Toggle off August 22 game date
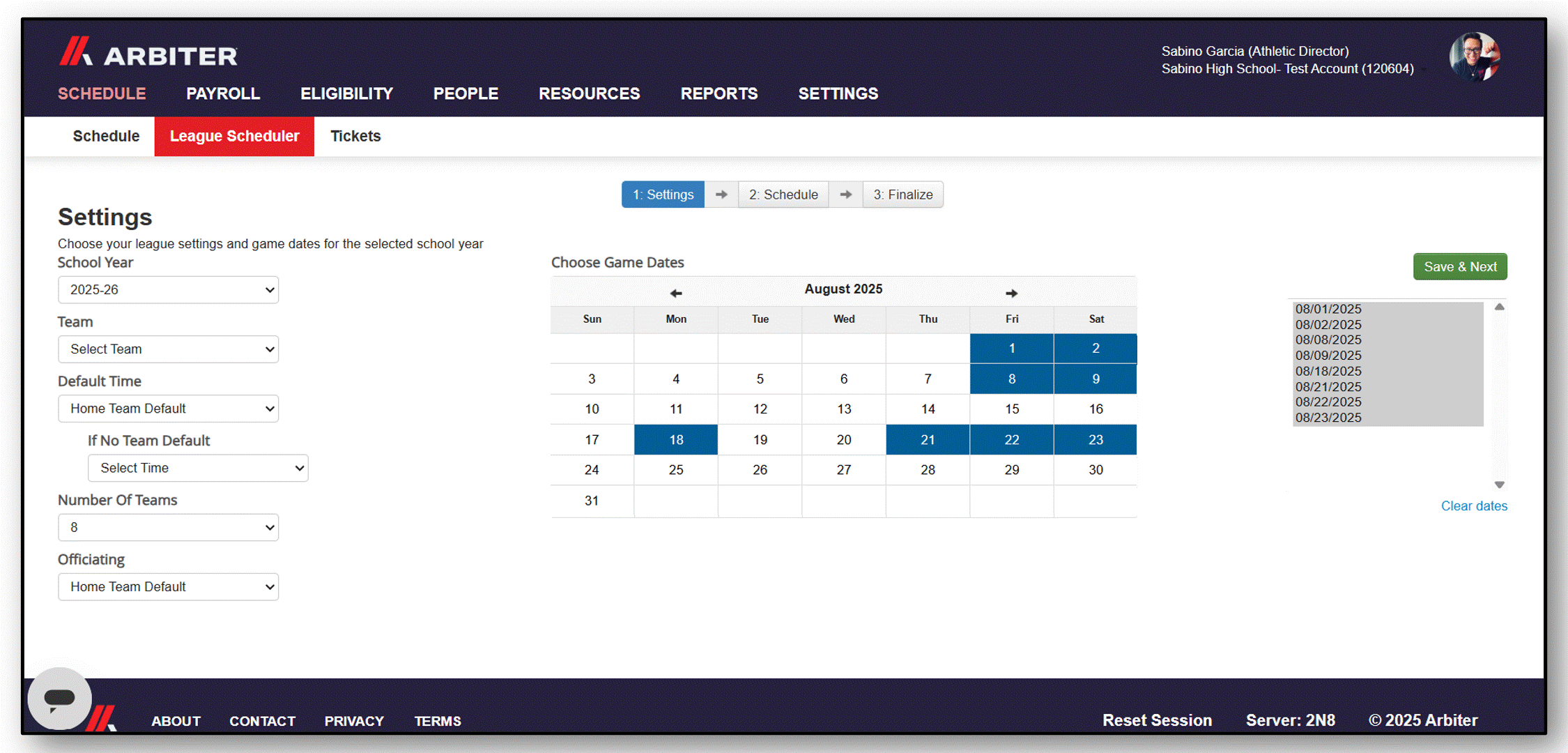This screenshot has width=1568, height=753. coord(1011,439)
